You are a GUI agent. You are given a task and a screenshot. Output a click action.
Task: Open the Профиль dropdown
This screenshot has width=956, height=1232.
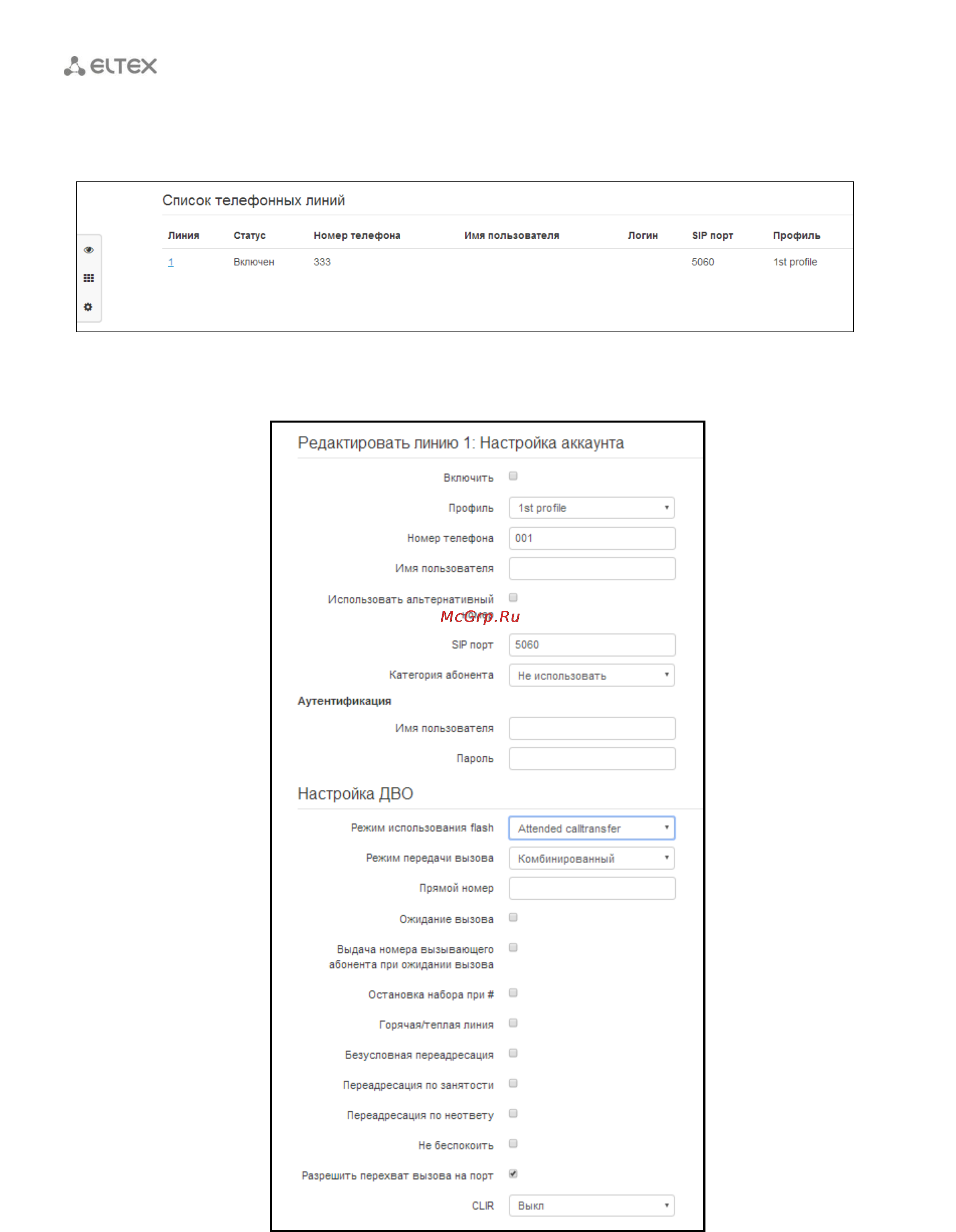[591, 508]
